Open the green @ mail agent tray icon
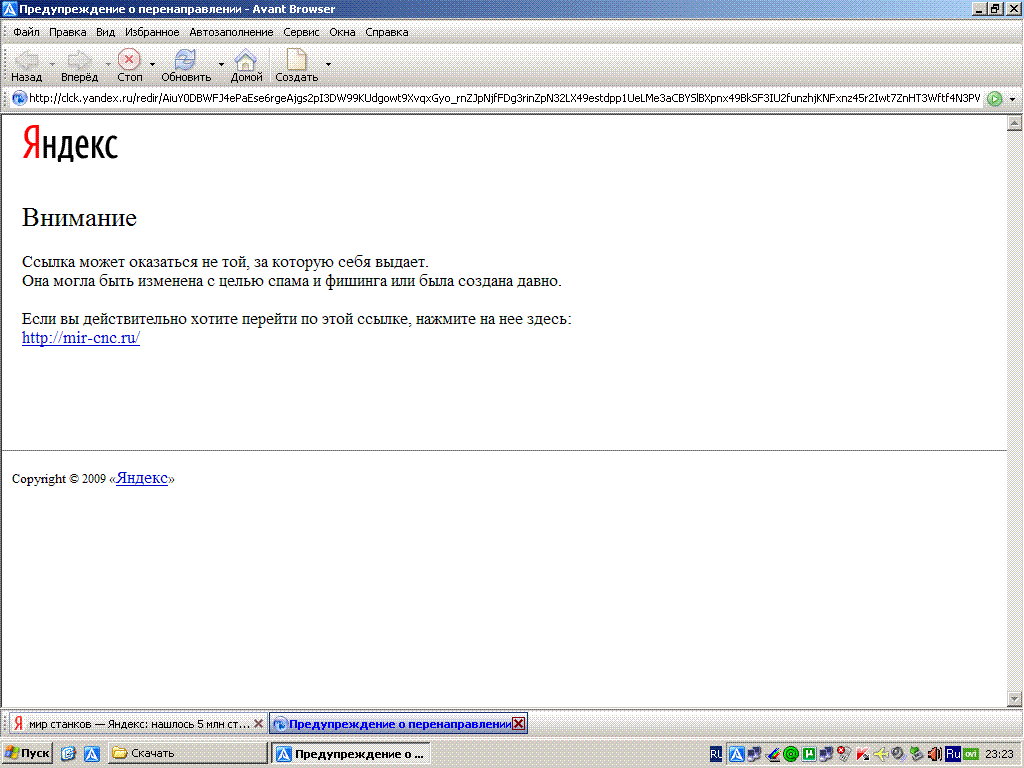Image resolution: width=1024 pixels, height=768 pixels. click(x=791, y=754)
